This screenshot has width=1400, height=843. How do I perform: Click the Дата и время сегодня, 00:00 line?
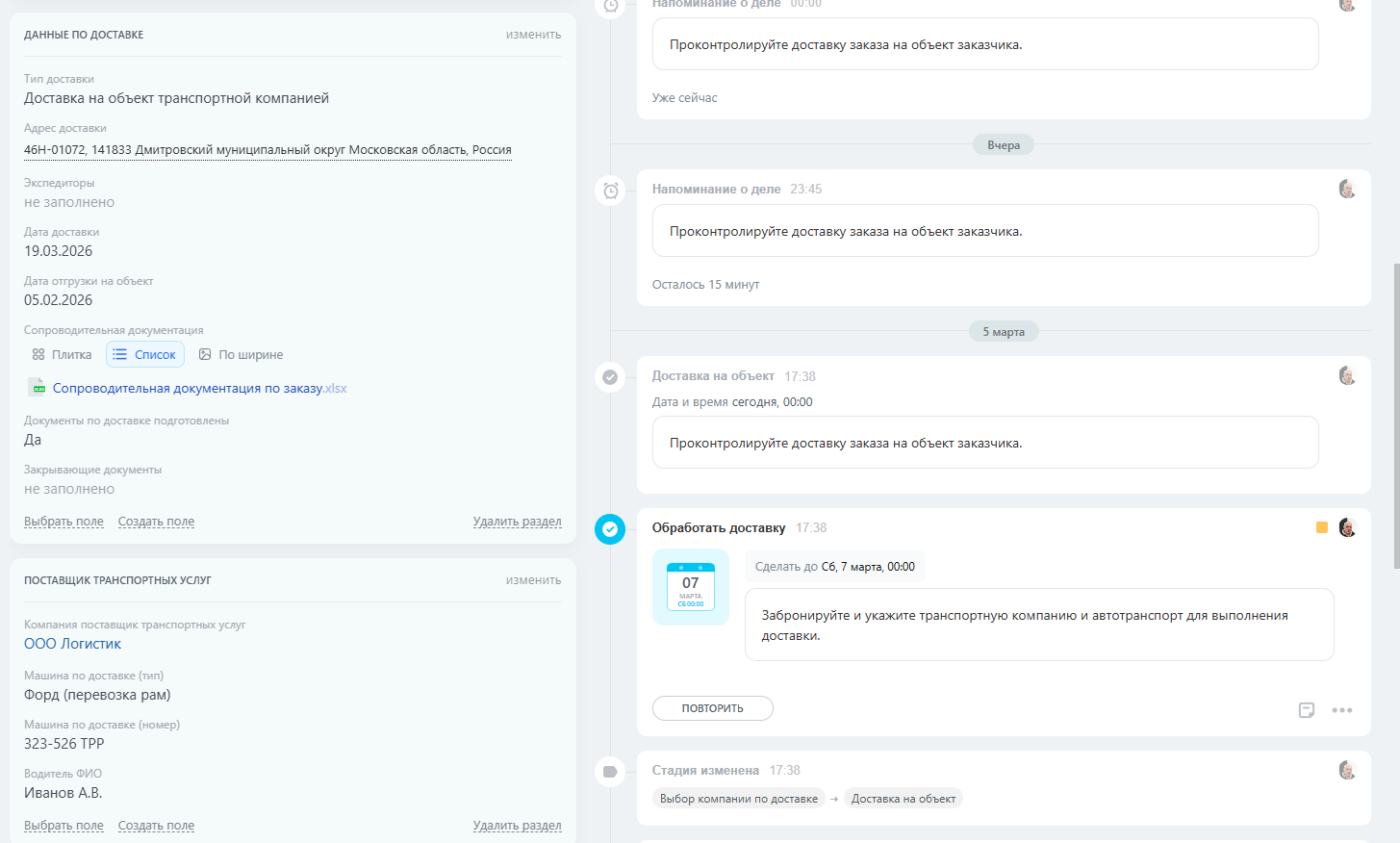[732, 402]
